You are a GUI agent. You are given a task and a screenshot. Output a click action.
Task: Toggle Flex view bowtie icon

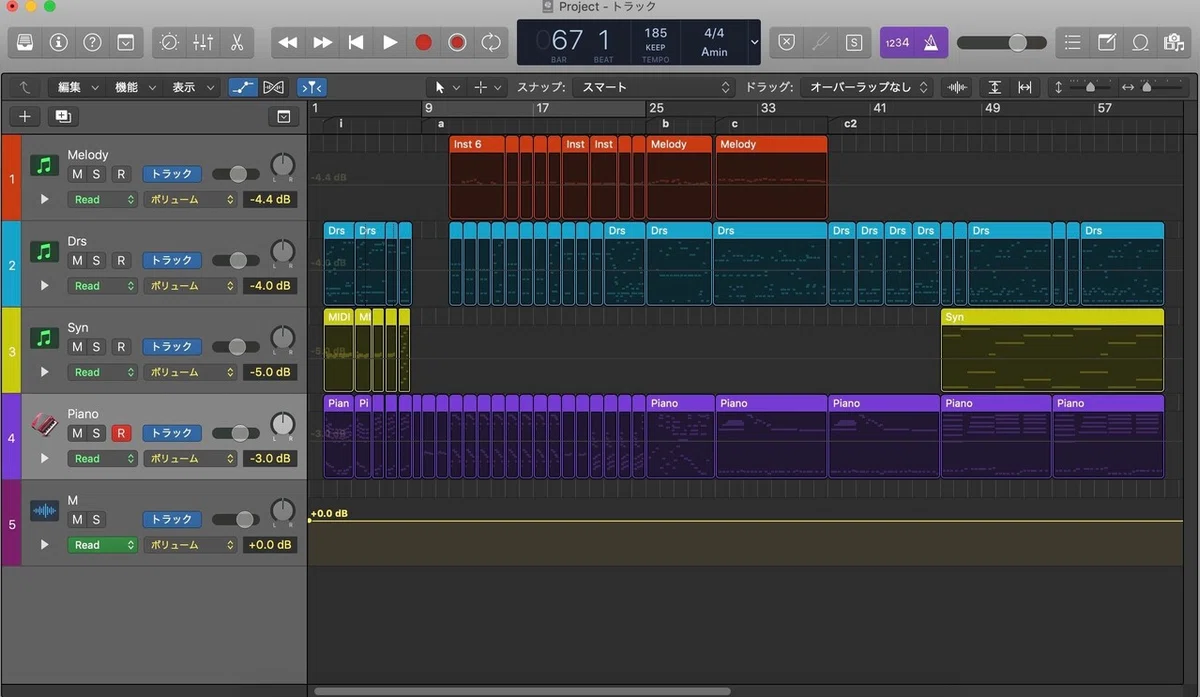[x=273, y=87]
